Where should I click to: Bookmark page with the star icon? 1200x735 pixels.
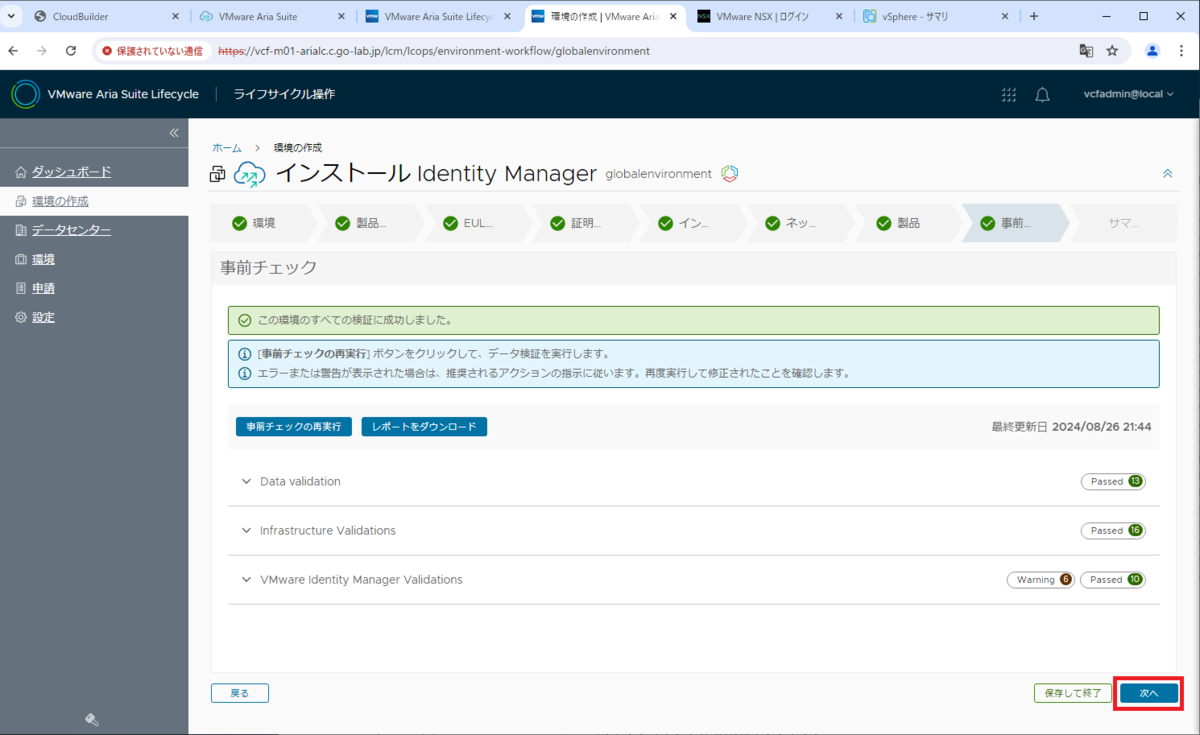[1112, 51]
